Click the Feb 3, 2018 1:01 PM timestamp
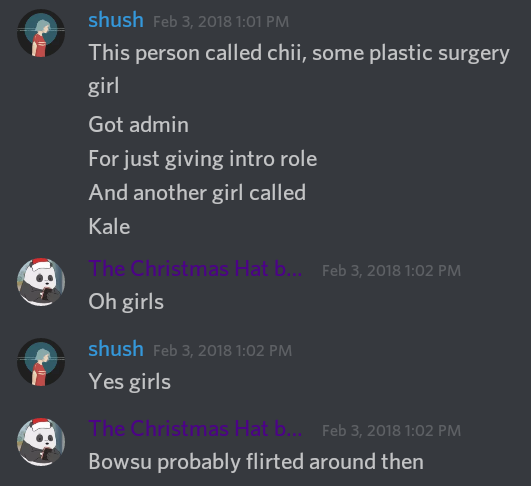The height and width of the screenshot is (486, 531). pyautogui.click(x=221, y=22)
